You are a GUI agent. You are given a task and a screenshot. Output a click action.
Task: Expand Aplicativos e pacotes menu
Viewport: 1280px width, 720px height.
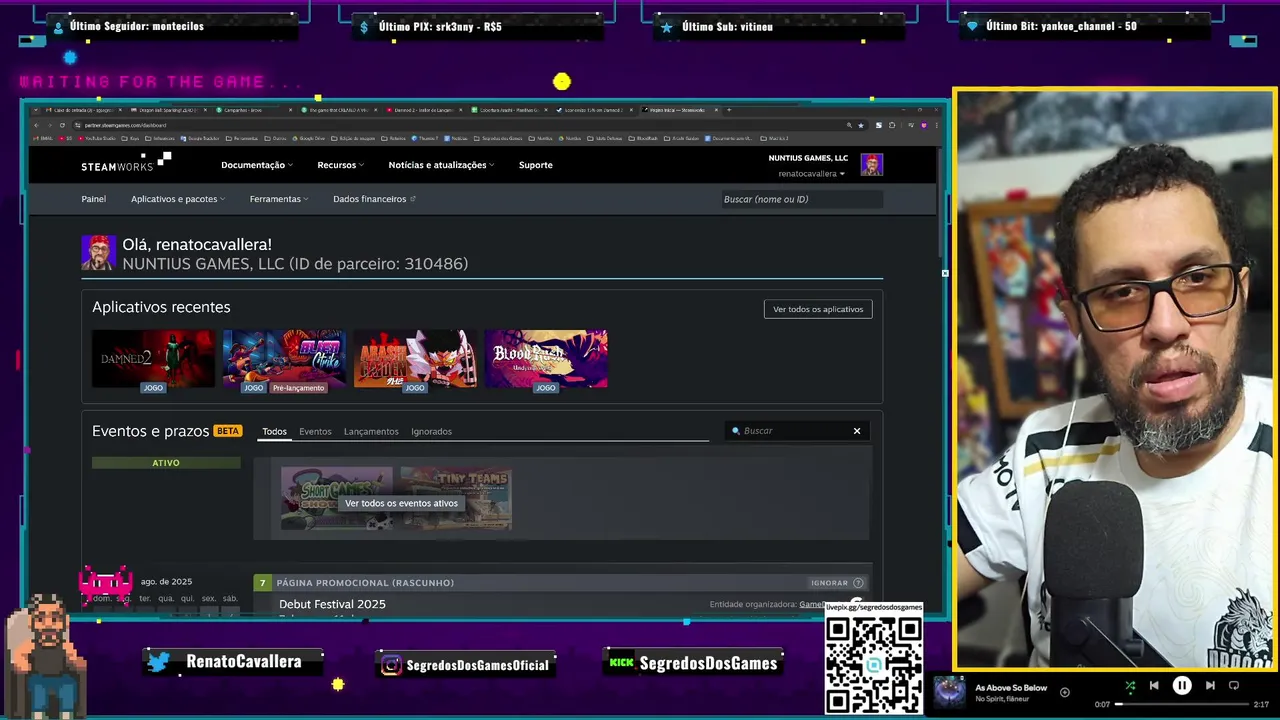pos(177,199)
